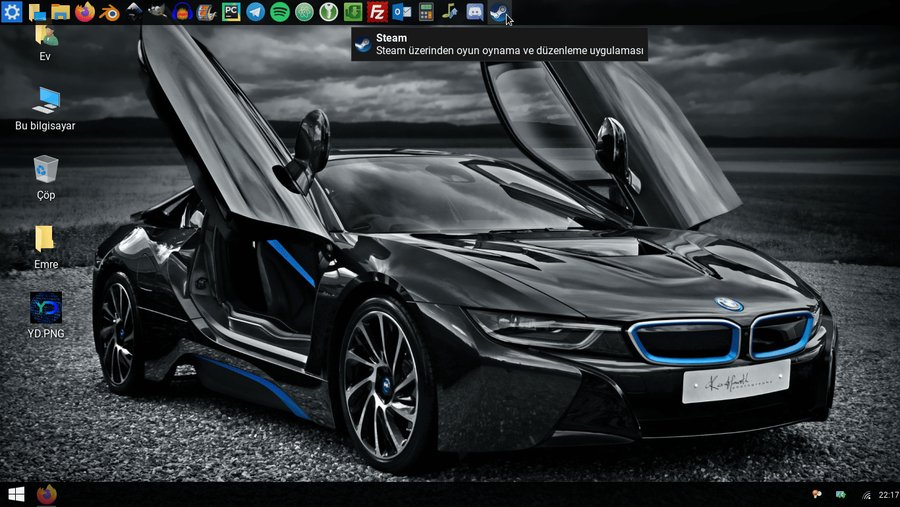Launch Spotify from the top dock
The height and width of the screenshot is (507, 900).
coord(280,13)
